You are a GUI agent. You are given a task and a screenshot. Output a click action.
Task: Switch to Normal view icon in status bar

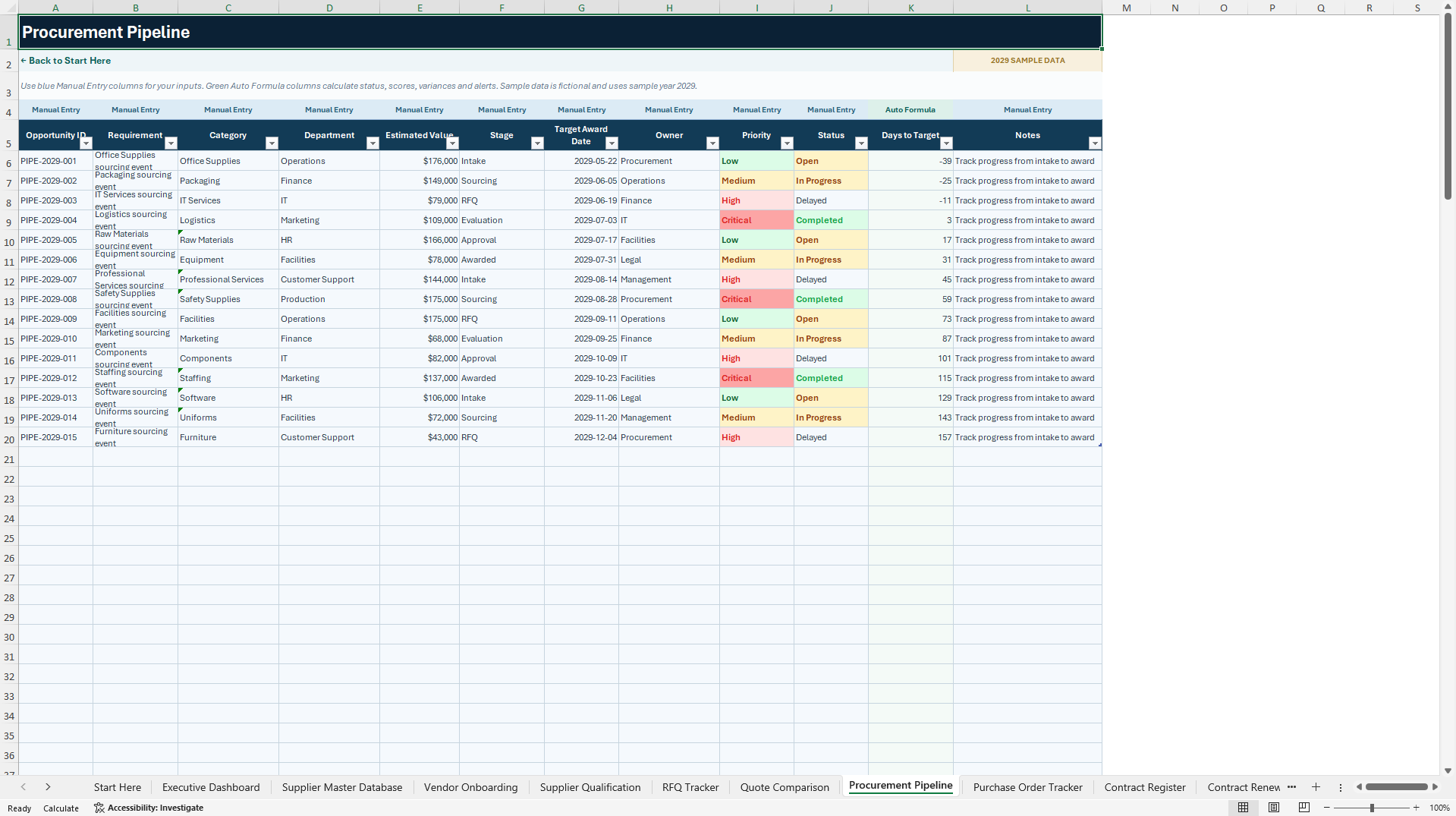[1243, 808]
